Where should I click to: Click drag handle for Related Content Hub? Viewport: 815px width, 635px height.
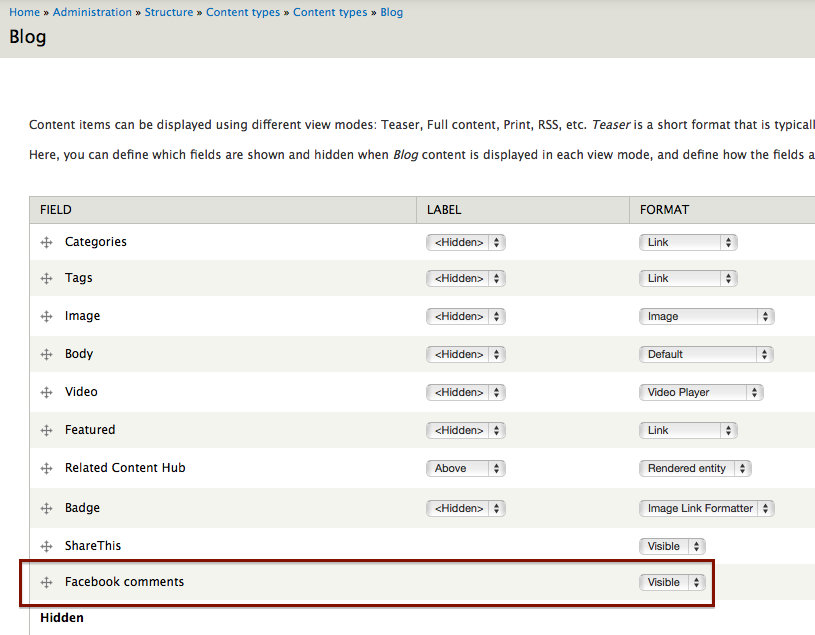46,469
